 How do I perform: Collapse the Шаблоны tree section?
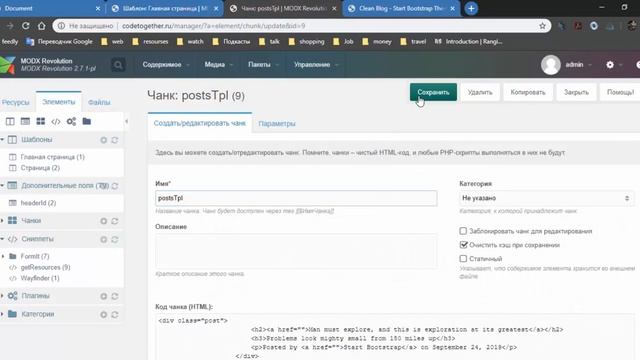[x=2, y=140]
